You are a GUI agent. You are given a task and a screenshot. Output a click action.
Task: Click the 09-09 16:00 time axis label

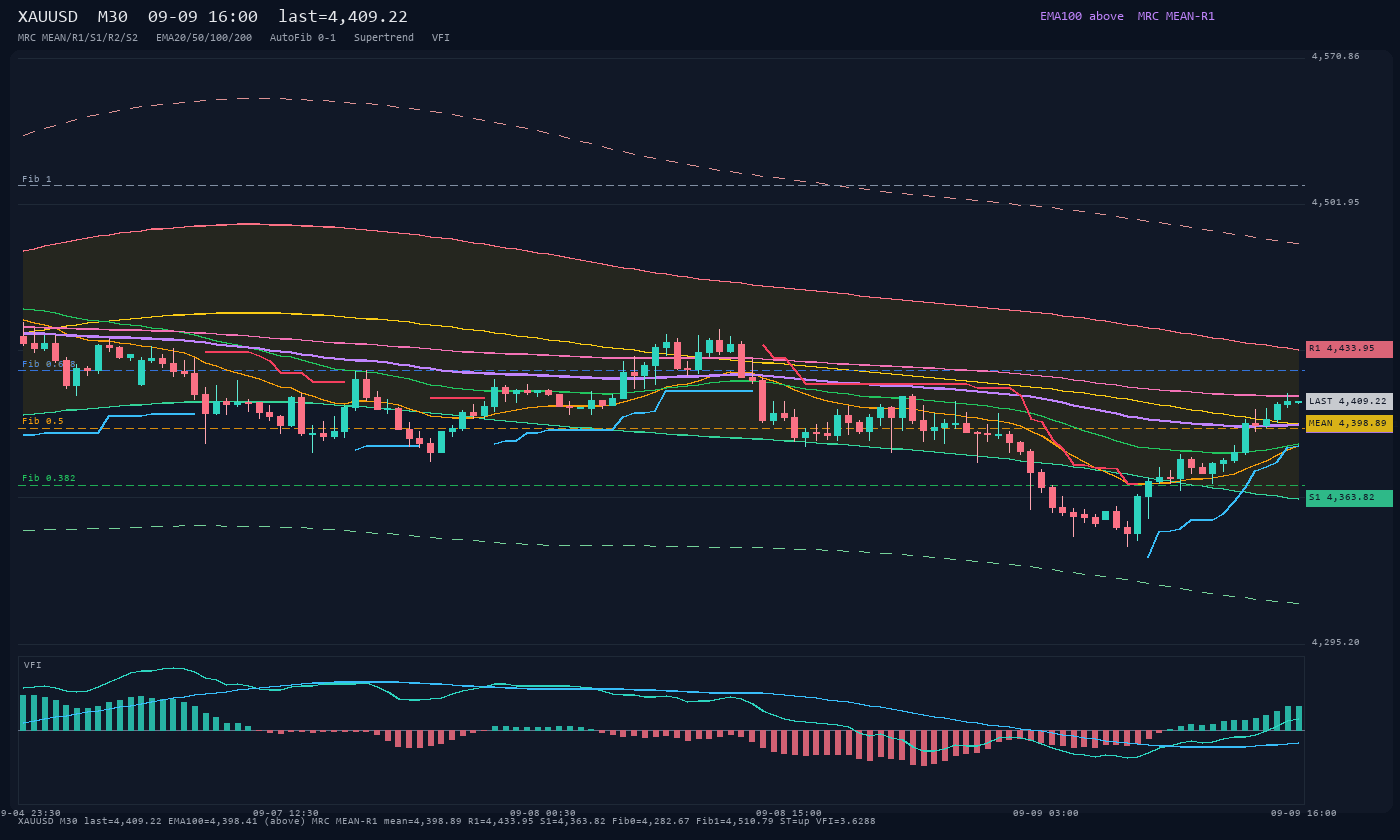point(1304,813)
